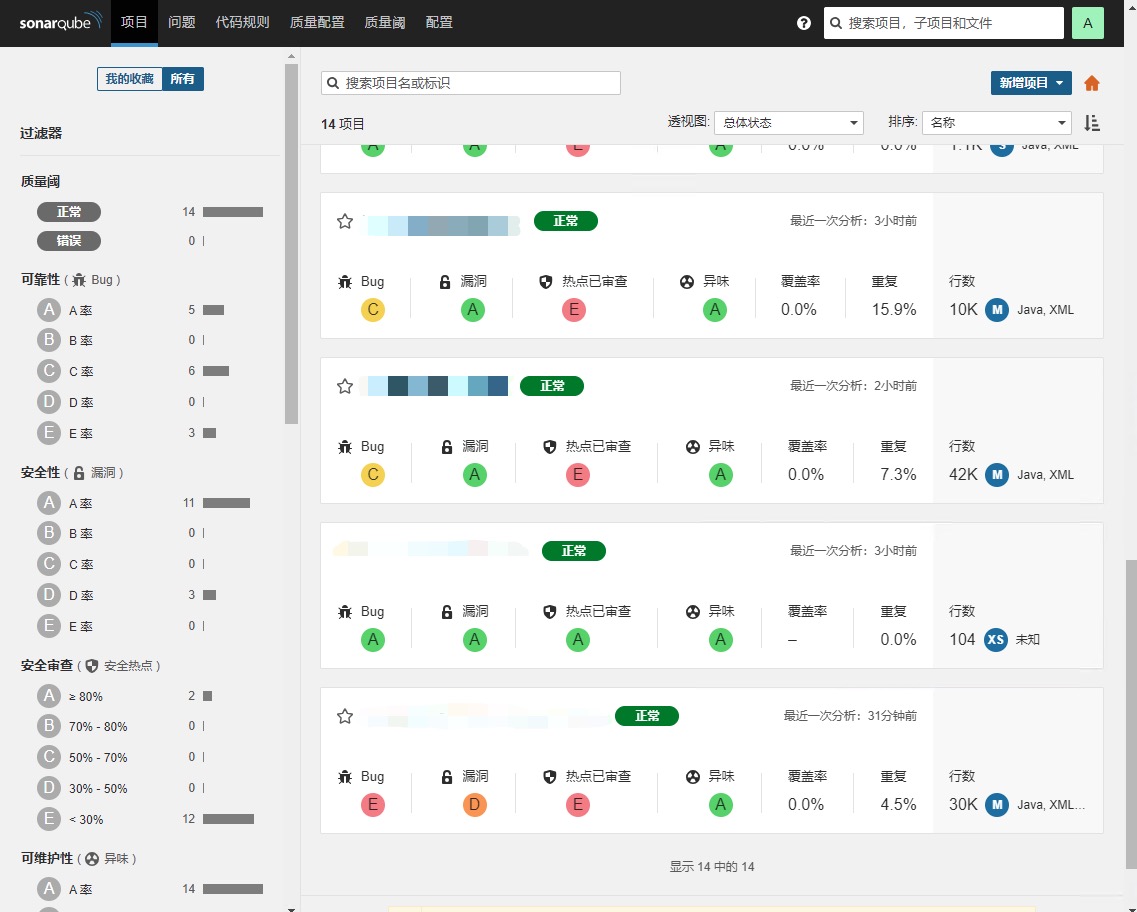Image resolution: width=1137 pixels, height=912 pixels.
Task: Go to the 质量阈 top menu
Action: click(385, 22)
